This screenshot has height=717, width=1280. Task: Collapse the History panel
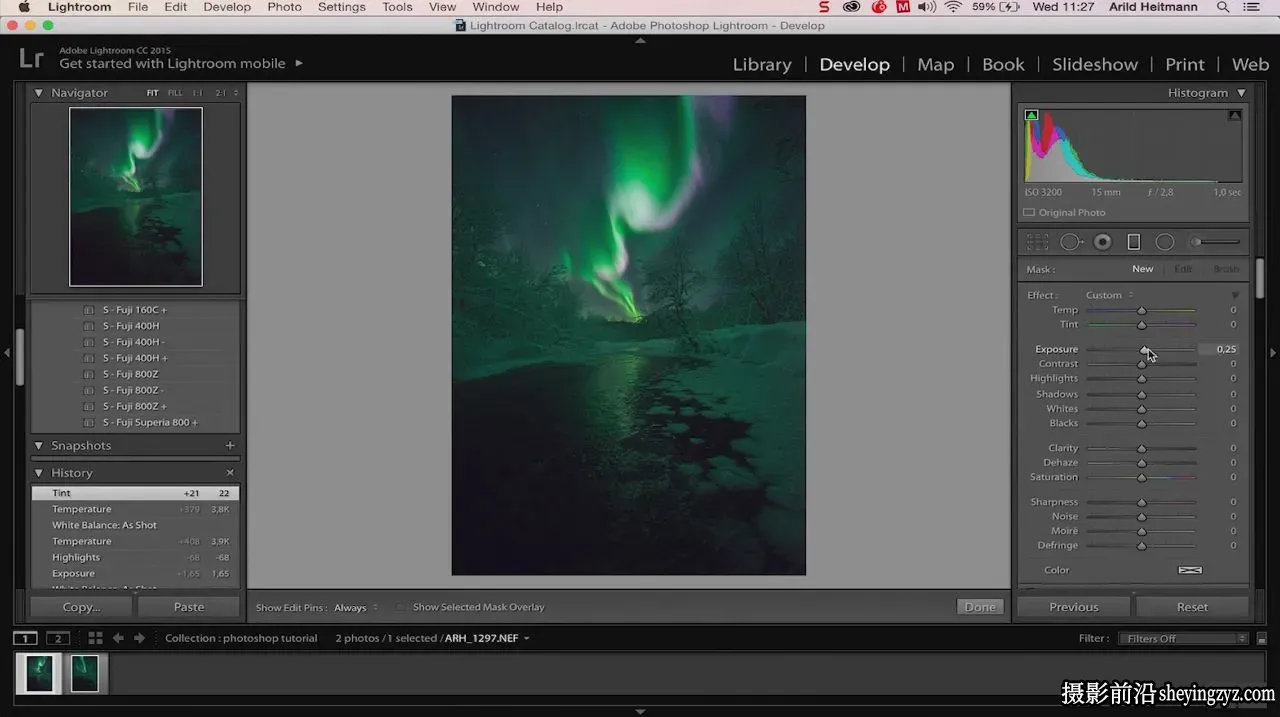pos(39,473)
